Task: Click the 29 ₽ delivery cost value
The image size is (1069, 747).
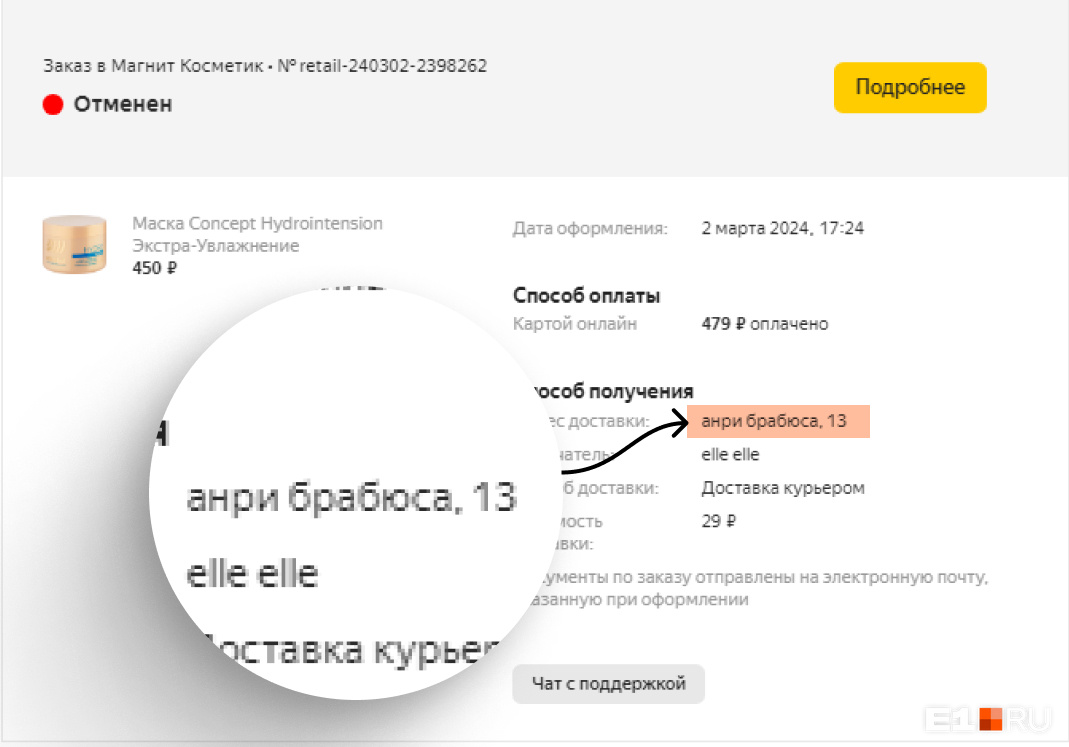Action: (x=719, y=521)
